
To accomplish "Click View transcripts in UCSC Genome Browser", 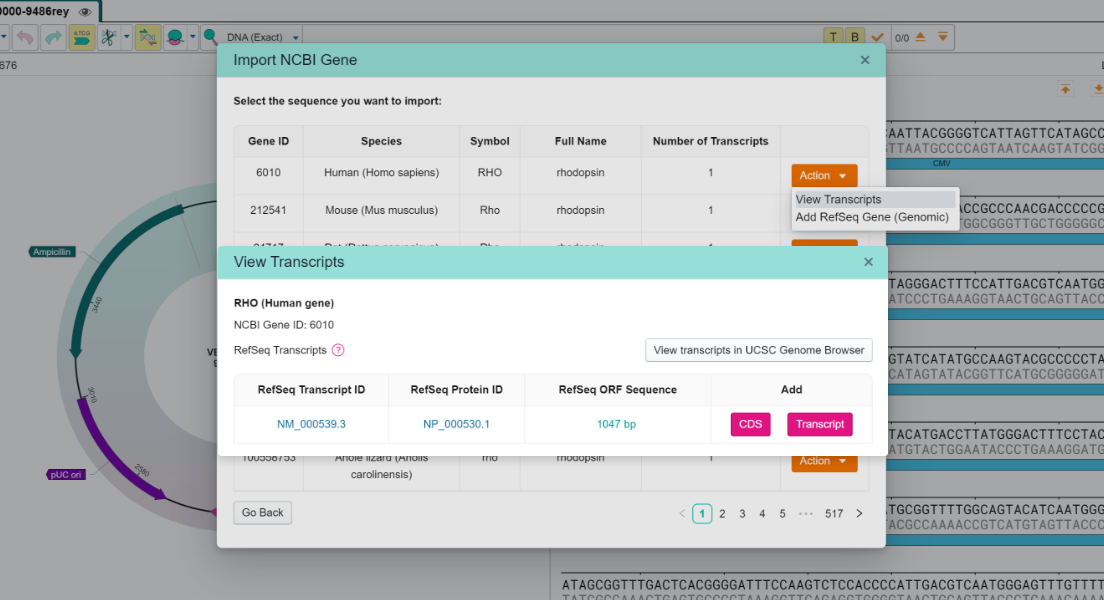I will click(758, 350).
